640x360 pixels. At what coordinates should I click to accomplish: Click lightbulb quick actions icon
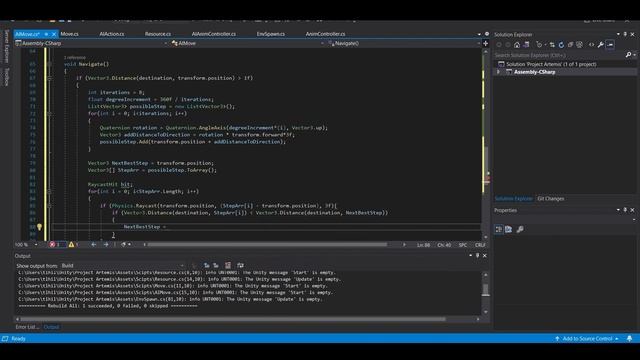pos(39,227)
